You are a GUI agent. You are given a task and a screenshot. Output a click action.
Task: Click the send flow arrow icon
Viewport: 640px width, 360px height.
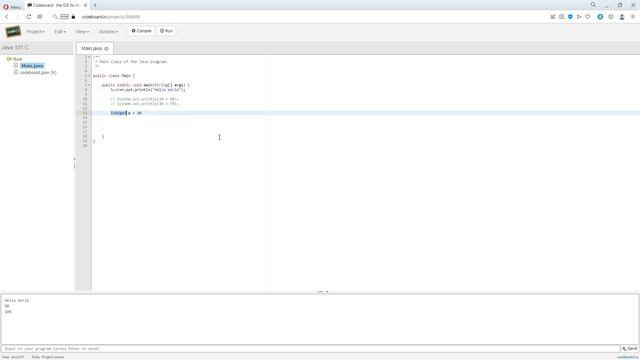579,17
